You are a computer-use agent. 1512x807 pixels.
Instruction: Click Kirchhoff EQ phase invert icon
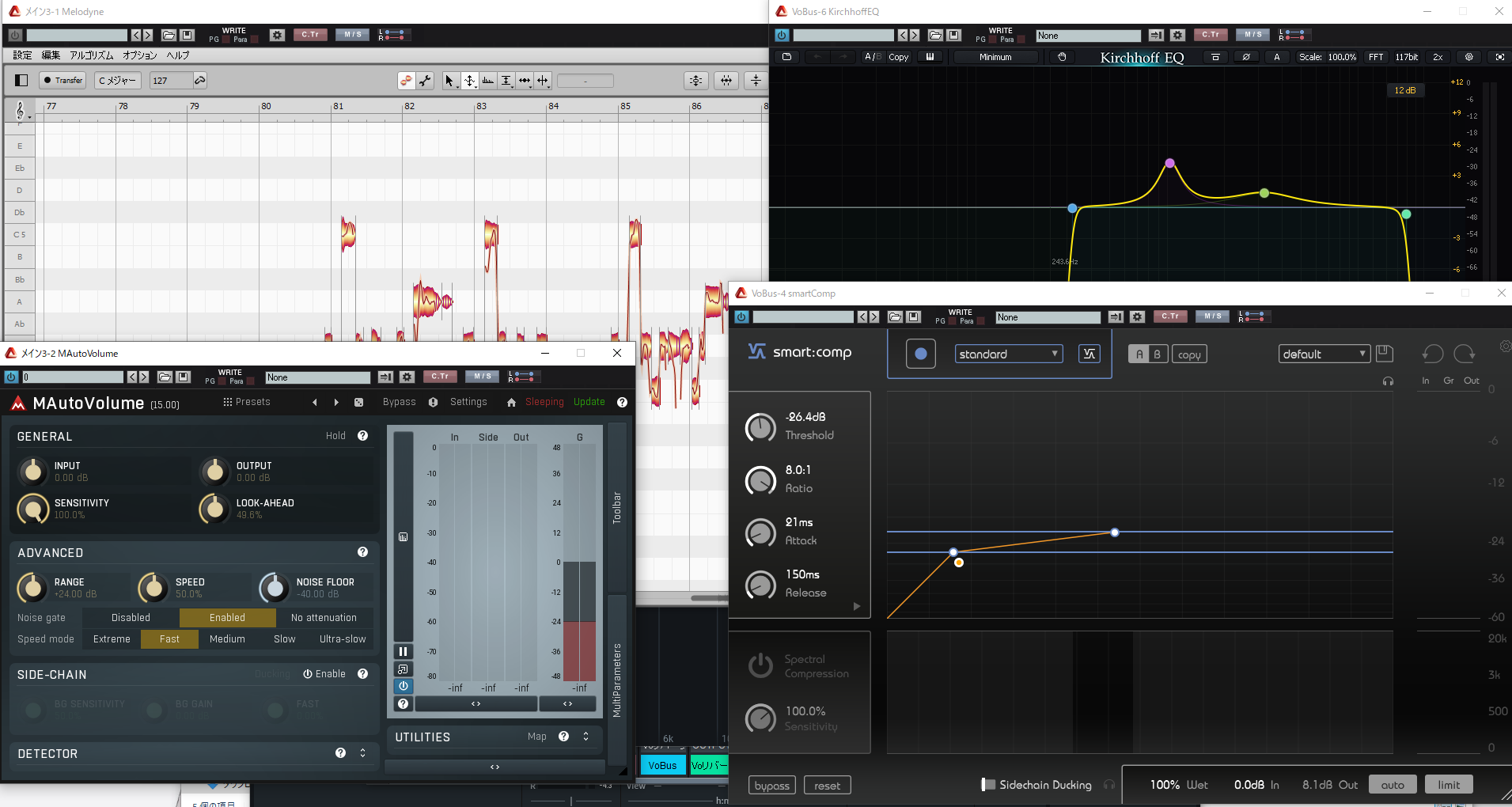pyautogui.click(x=1246, y=57)
